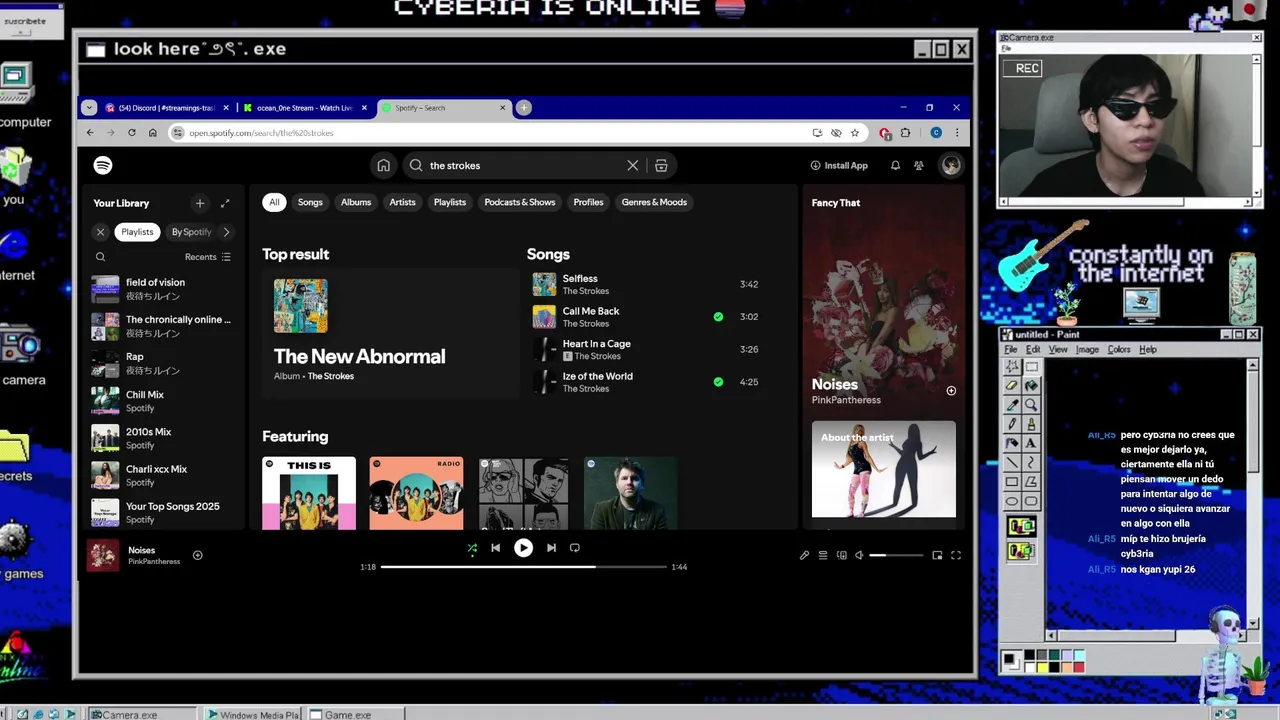Open the Friend Activity icon
Image resolution: width=1280 pixels, height=720 pixels.
pos(919,165)
